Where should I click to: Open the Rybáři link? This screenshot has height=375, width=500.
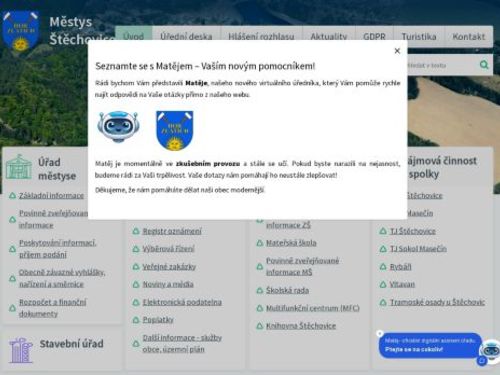tap(400, 267)
